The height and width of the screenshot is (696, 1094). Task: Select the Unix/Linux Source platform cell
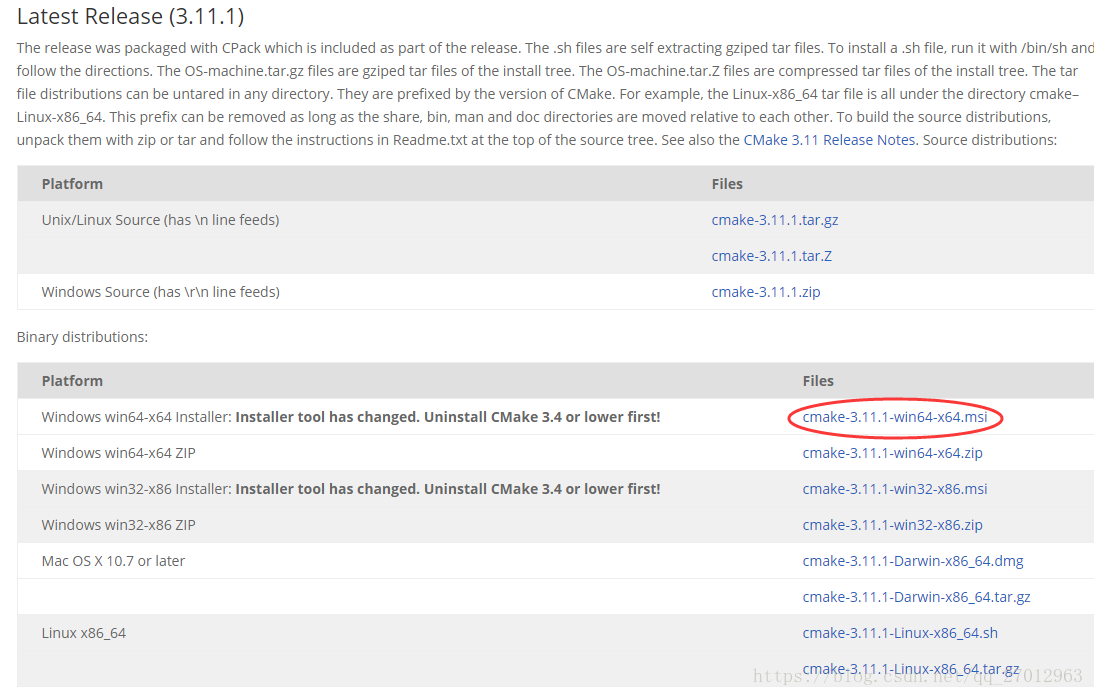[160, 220]
